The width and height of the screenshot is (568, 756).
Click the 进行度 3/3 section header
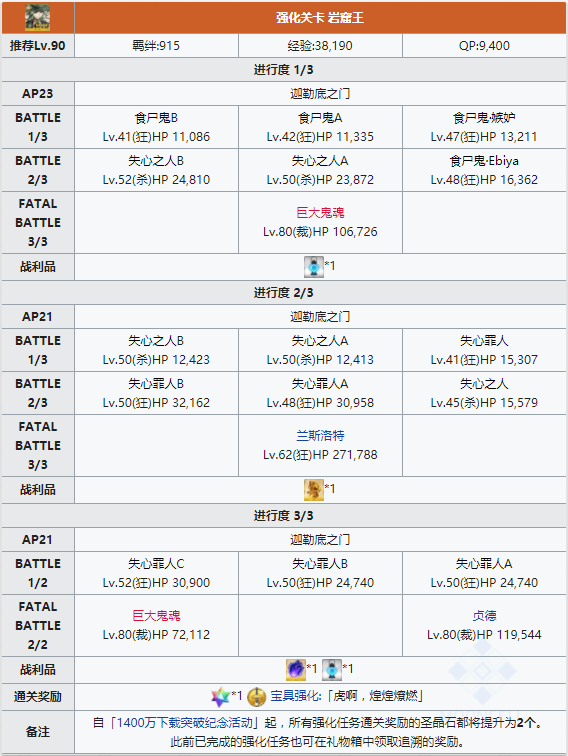click(284, 516)
